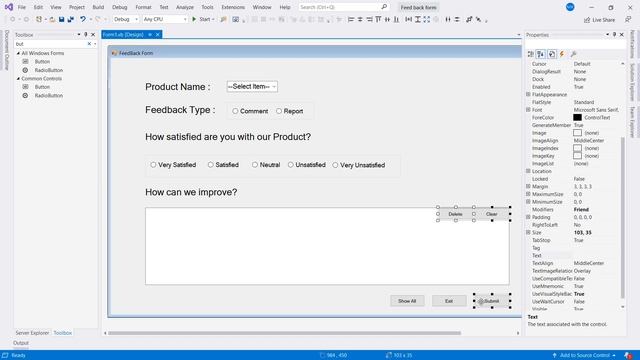
Task: Open the Output tab at the bottom
Action: (x=21, y=343)
